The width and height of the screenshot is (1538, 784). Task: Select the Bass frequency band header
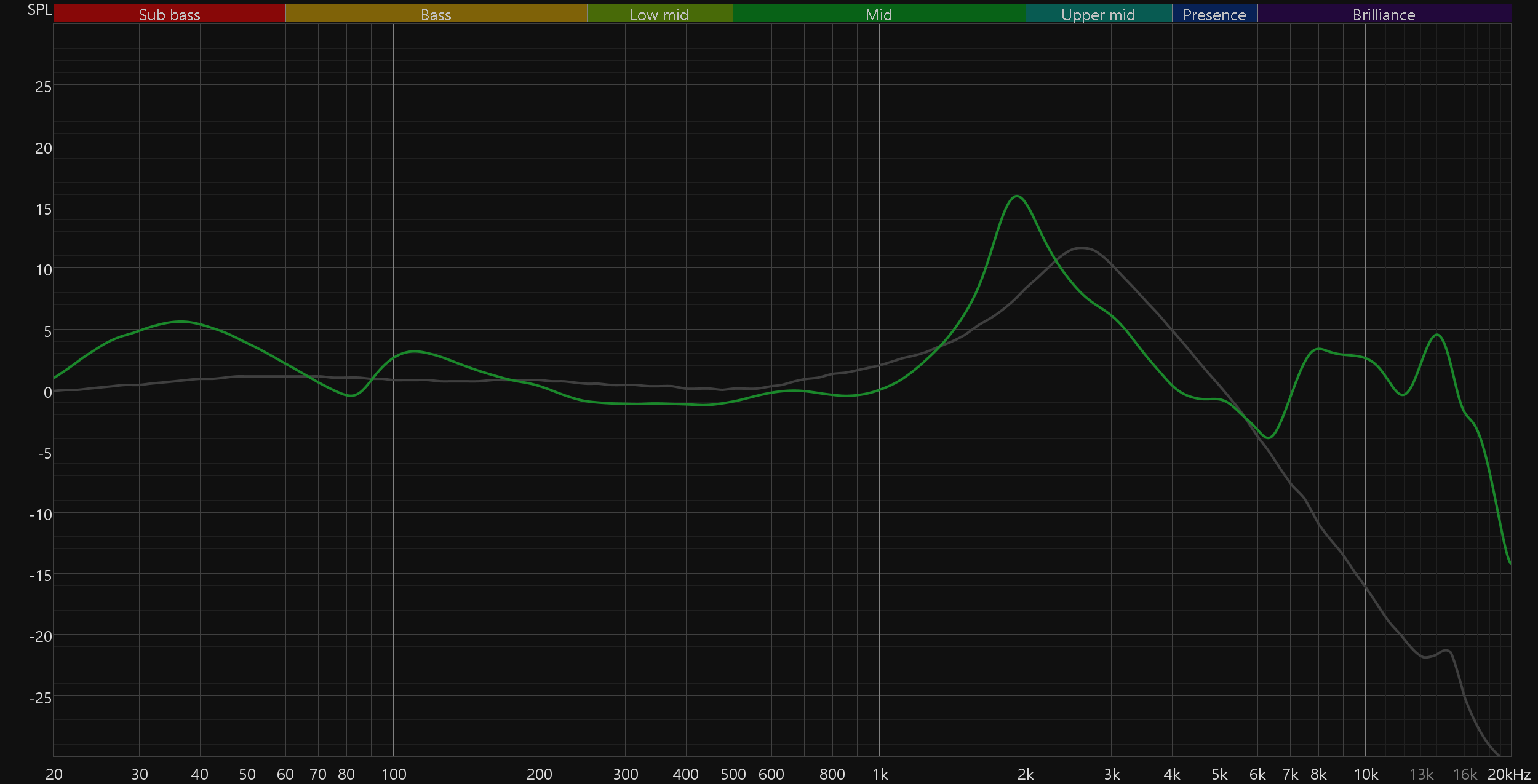(436, 14)
